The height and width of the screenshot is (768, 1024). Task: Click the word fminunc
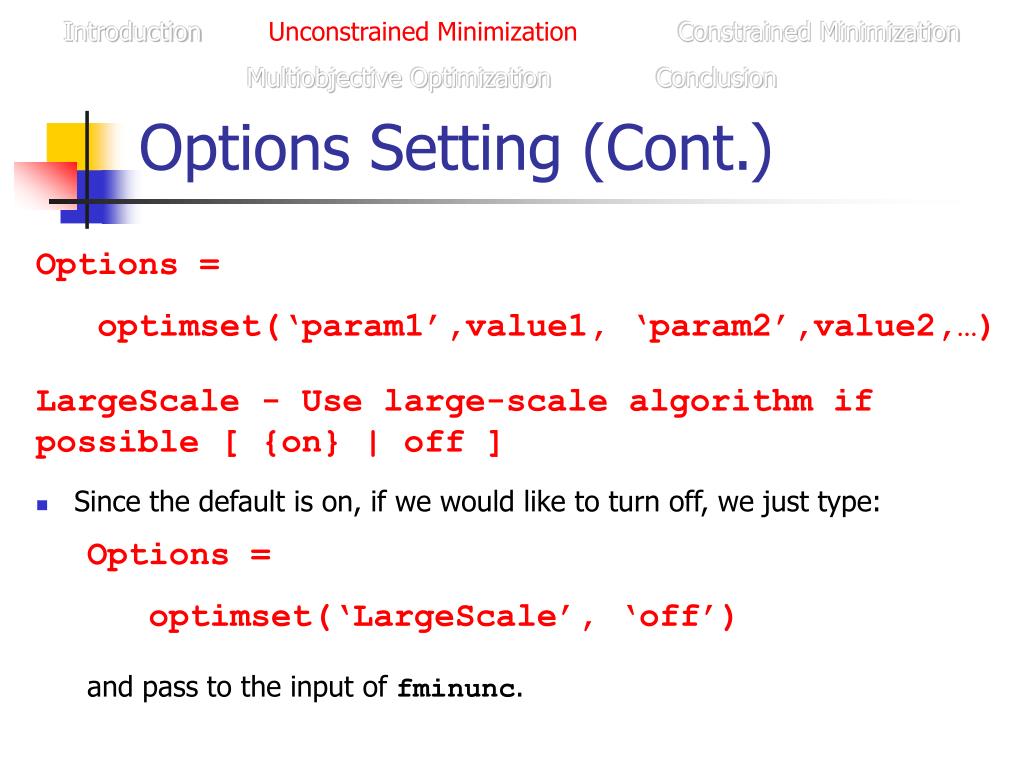(458, 689)
